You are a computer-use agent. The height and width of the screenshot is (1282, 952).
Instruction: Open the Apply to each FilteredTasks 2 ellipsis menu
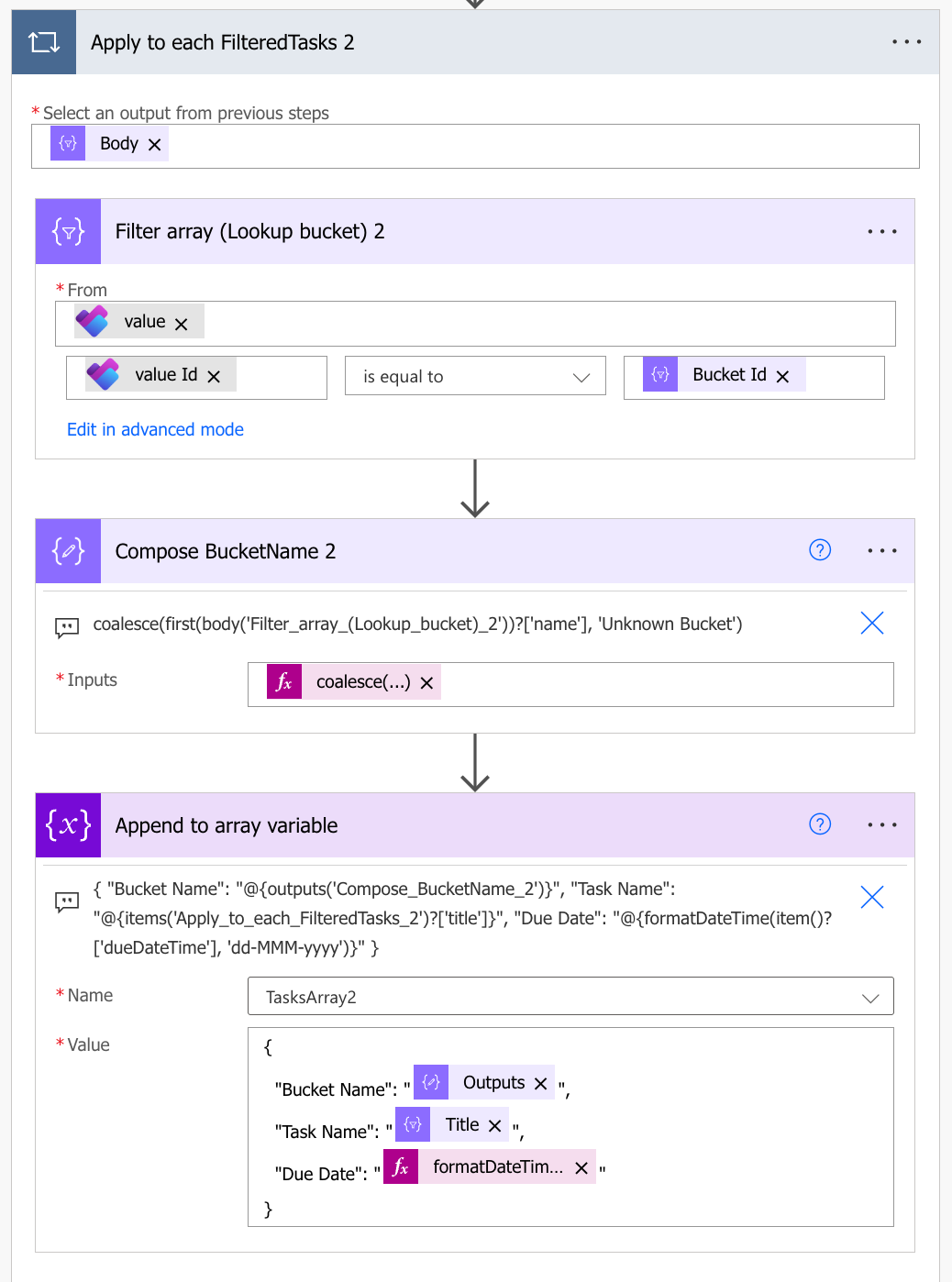(906, 42)
